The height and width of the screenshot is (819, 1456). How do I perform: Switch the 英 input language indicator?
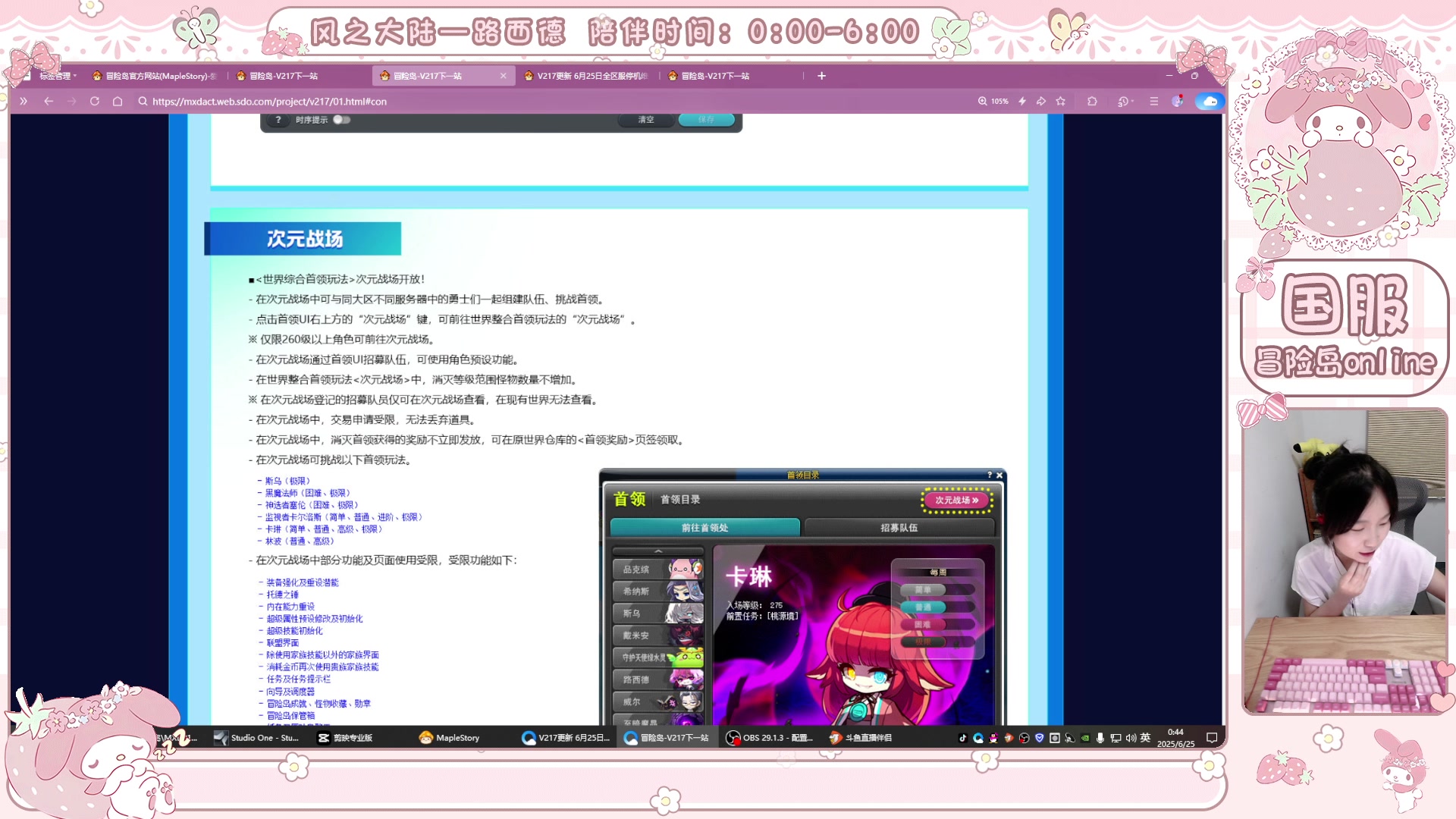(x=1145, y=738)
